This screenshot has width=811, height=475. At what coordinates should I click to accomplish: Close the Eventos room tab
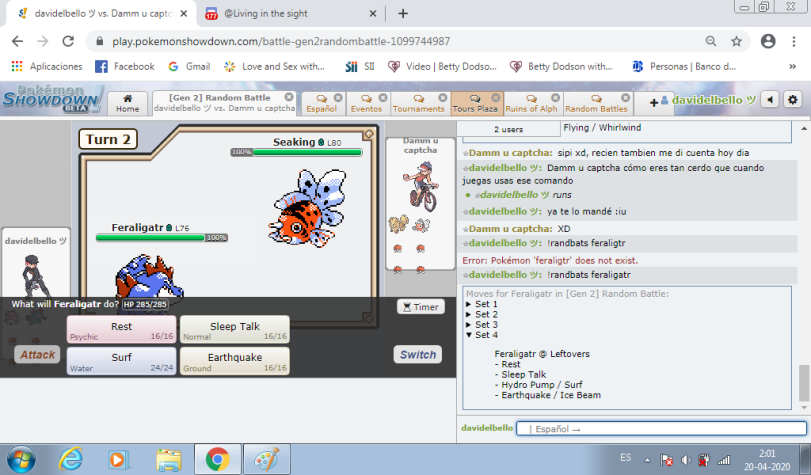point(383,97)
